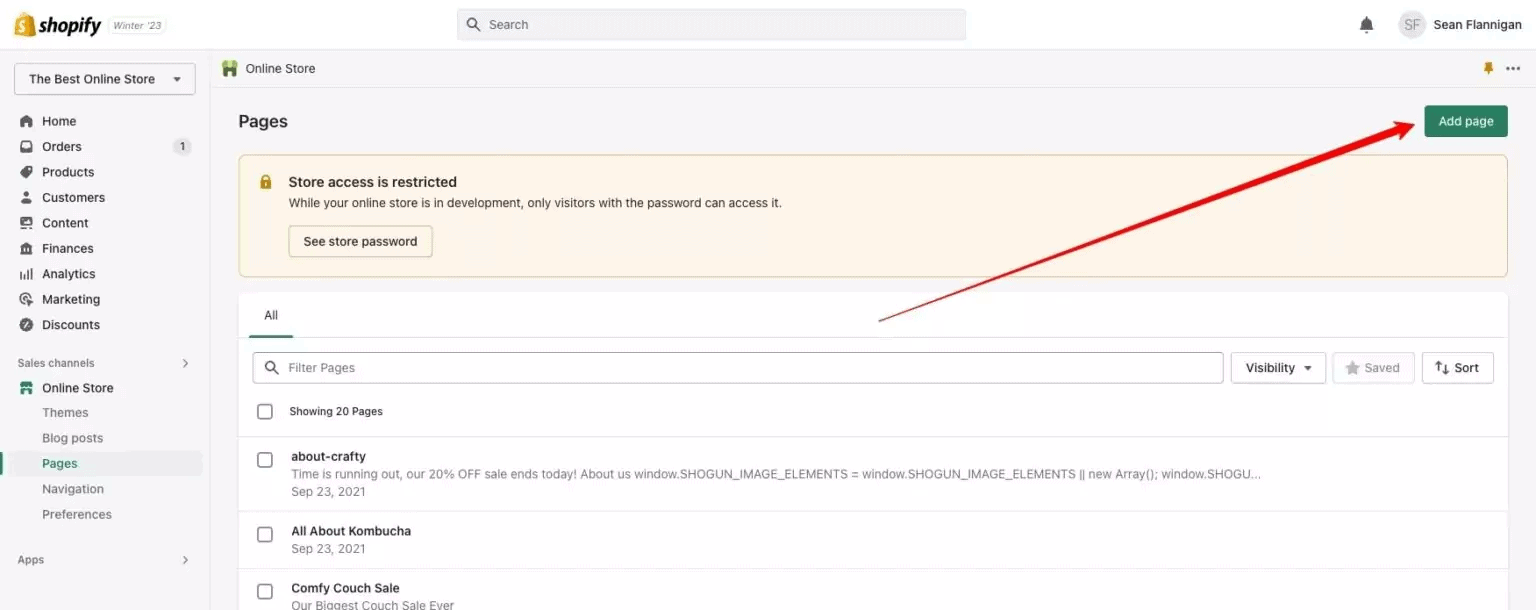Open the notifications bell
Image resolution: width=1536 pixels, height=610 pixels.
(x=1365, y=24)
